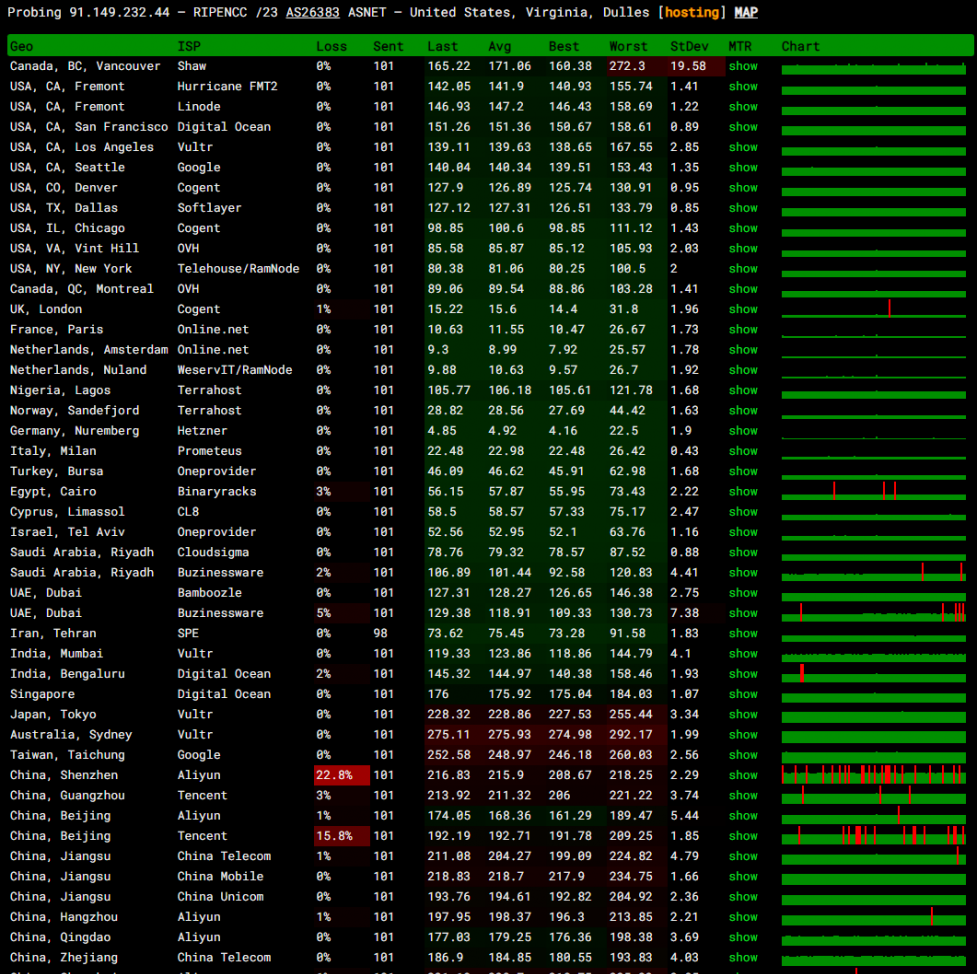Show MTR for Australia, Sydney

click(x=743, y=735)
